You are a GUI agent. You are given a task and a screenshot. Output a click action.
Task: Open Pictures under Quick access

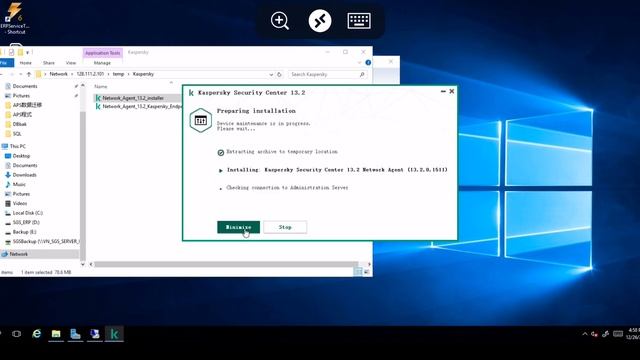point(21,96)
